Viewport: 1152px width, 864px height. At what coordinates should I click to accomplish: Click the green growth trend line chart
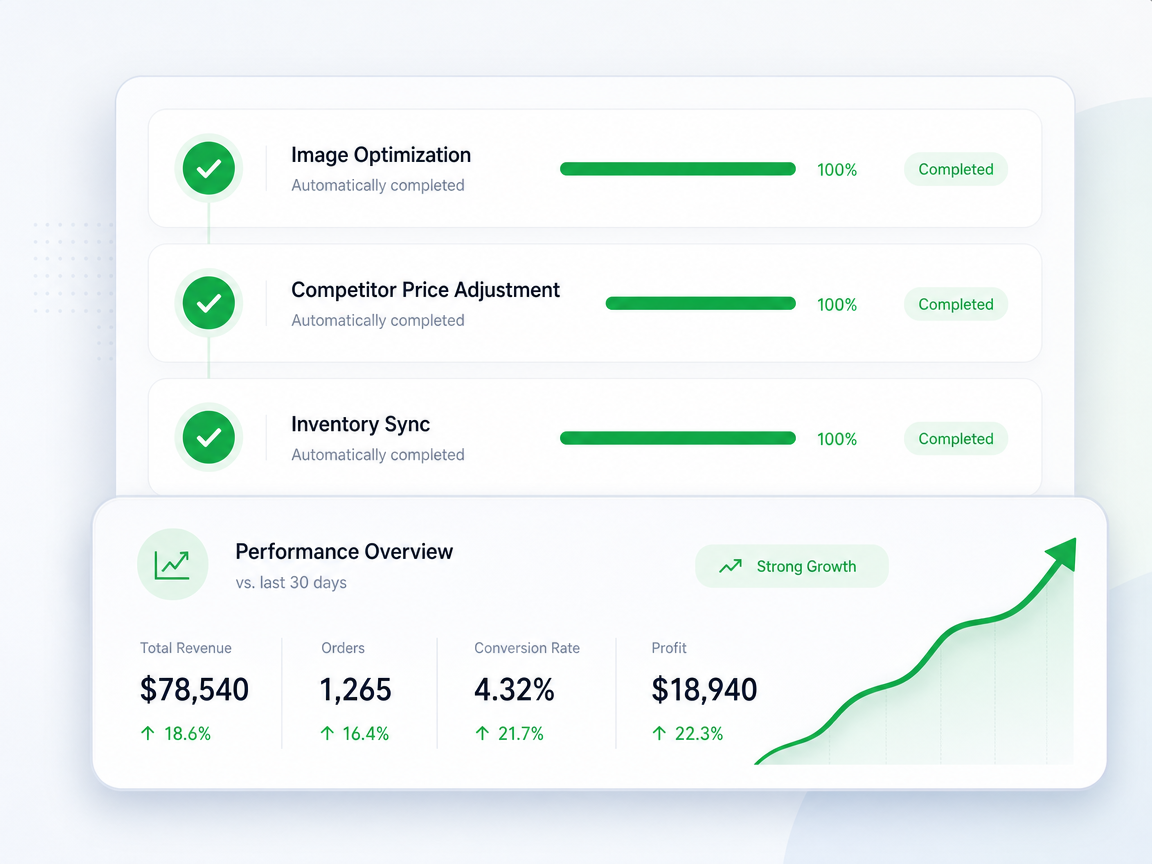916,651
